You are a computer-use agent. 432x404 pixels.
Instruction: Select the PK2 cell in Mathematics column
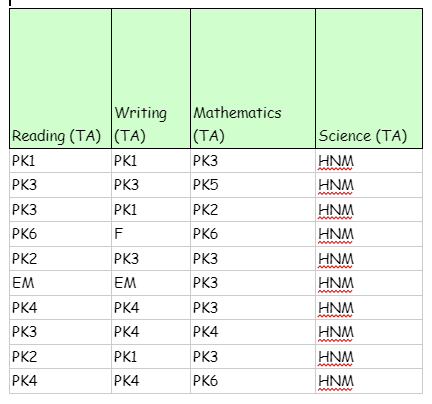click(253, 210)
